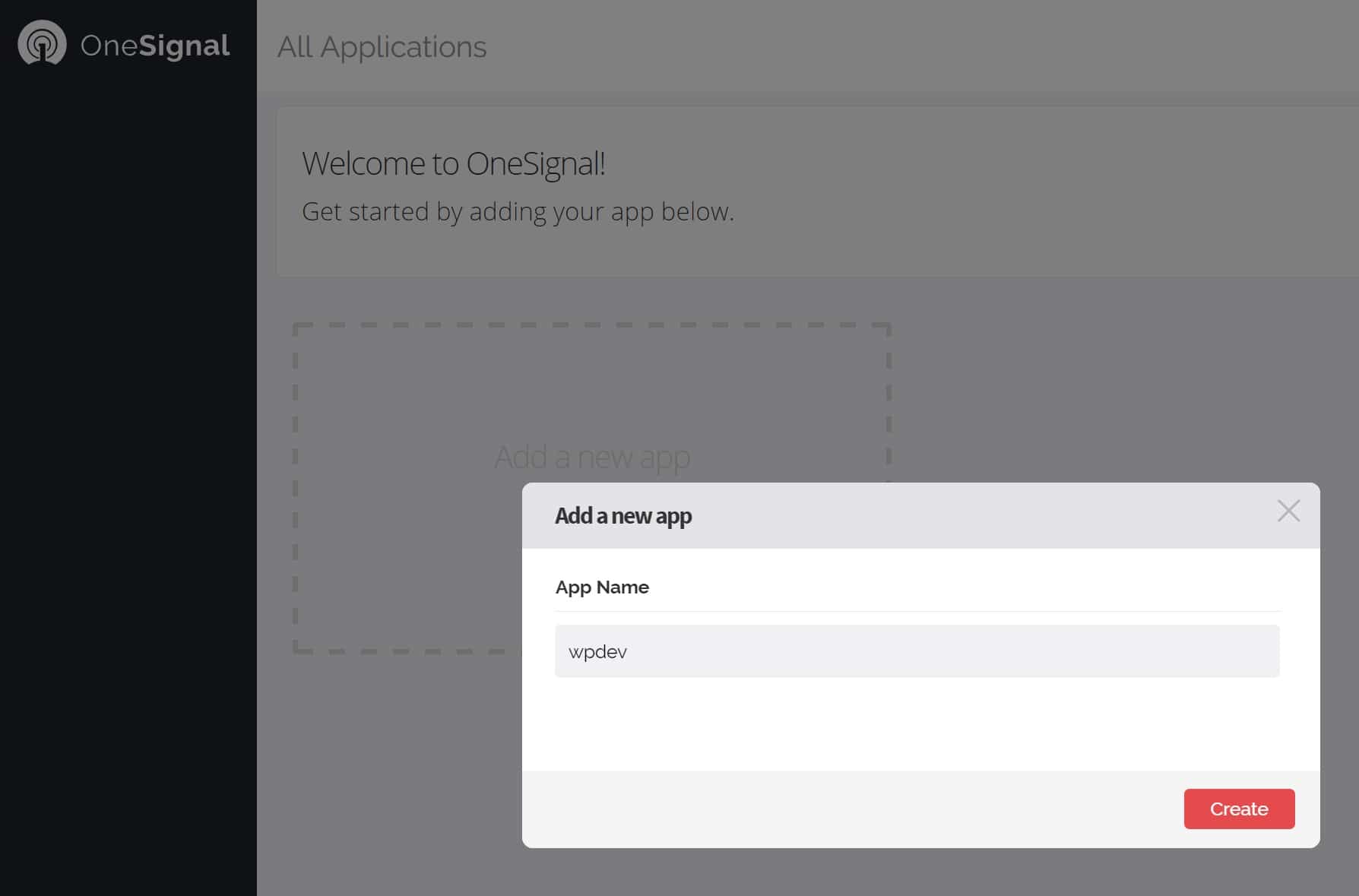Click the App Name field label
This screenshot has height=896, width=1359.
point(602,587)
